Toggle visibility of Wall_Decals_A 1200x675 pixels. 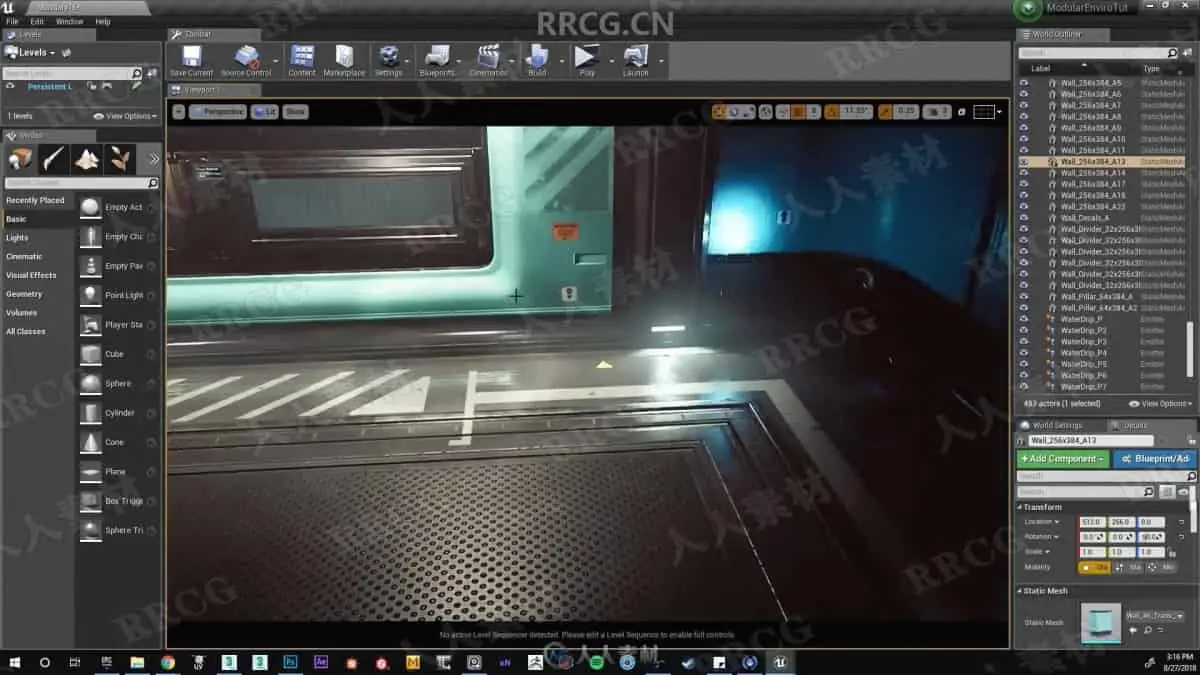tap(1023, 217)
